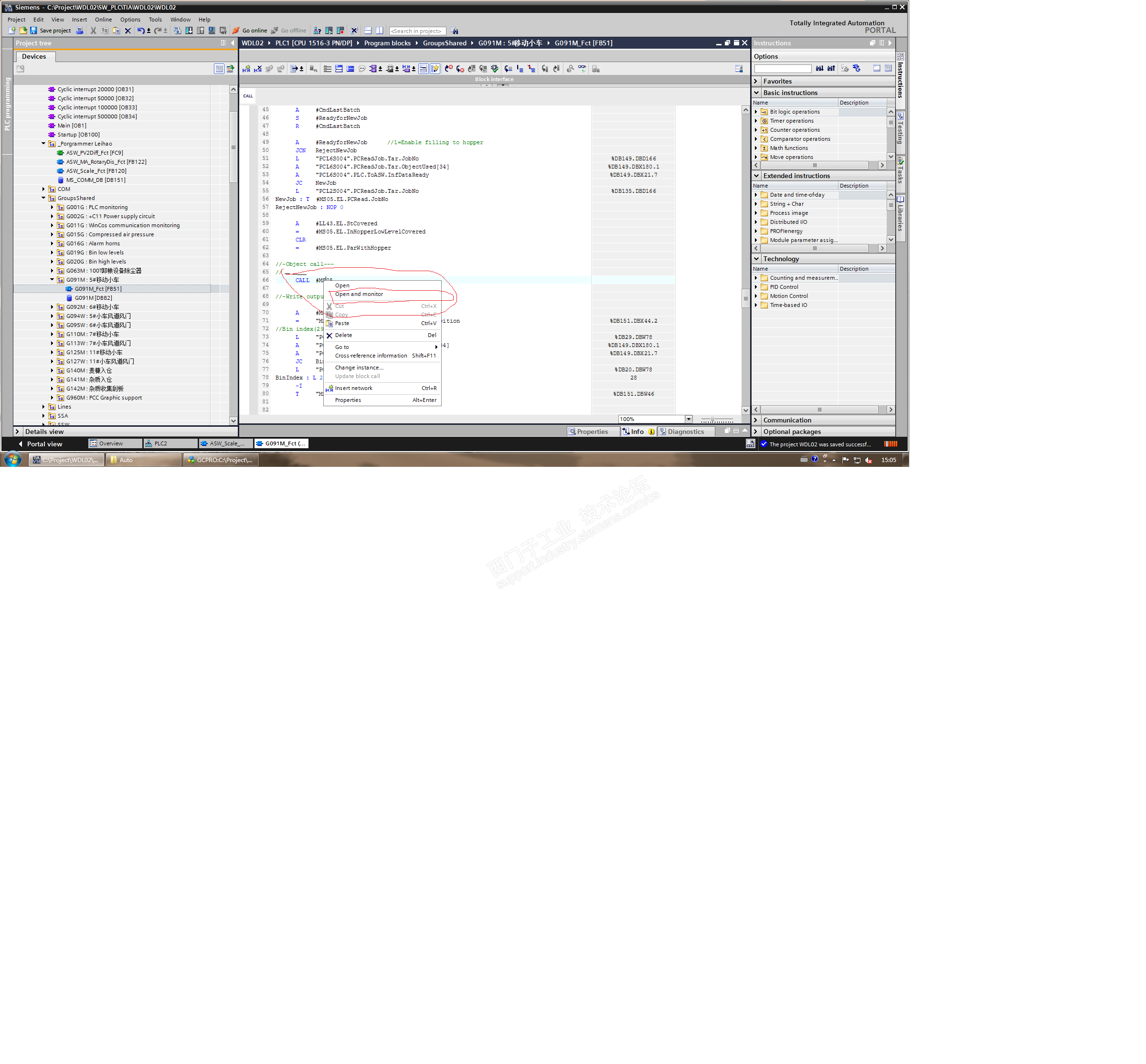
Task: Toggle favorites display in editor toolbar
Action: click(x=435, y=69)
